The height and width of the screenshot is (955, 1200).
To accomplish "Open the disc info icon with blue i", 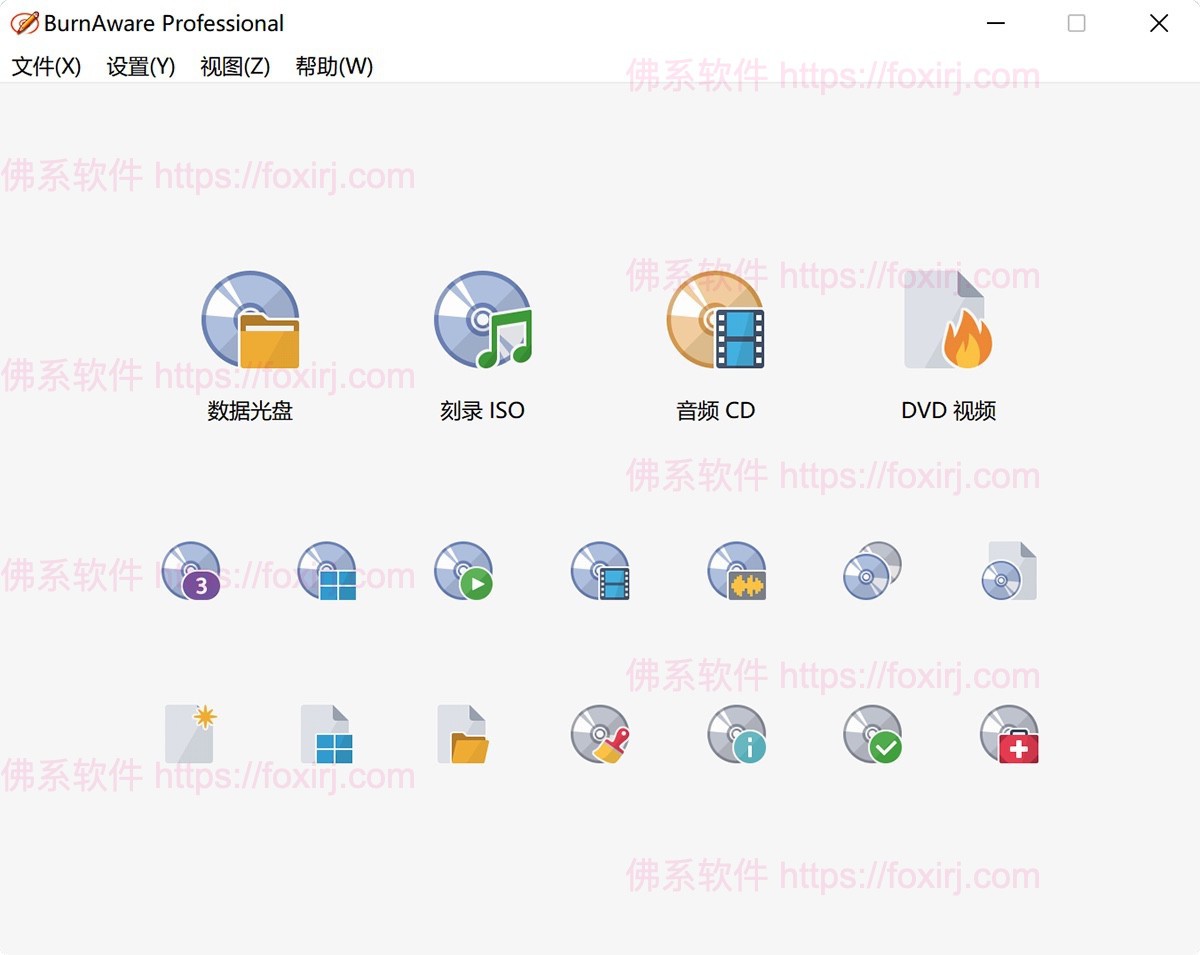I will (x=737, y=734).
